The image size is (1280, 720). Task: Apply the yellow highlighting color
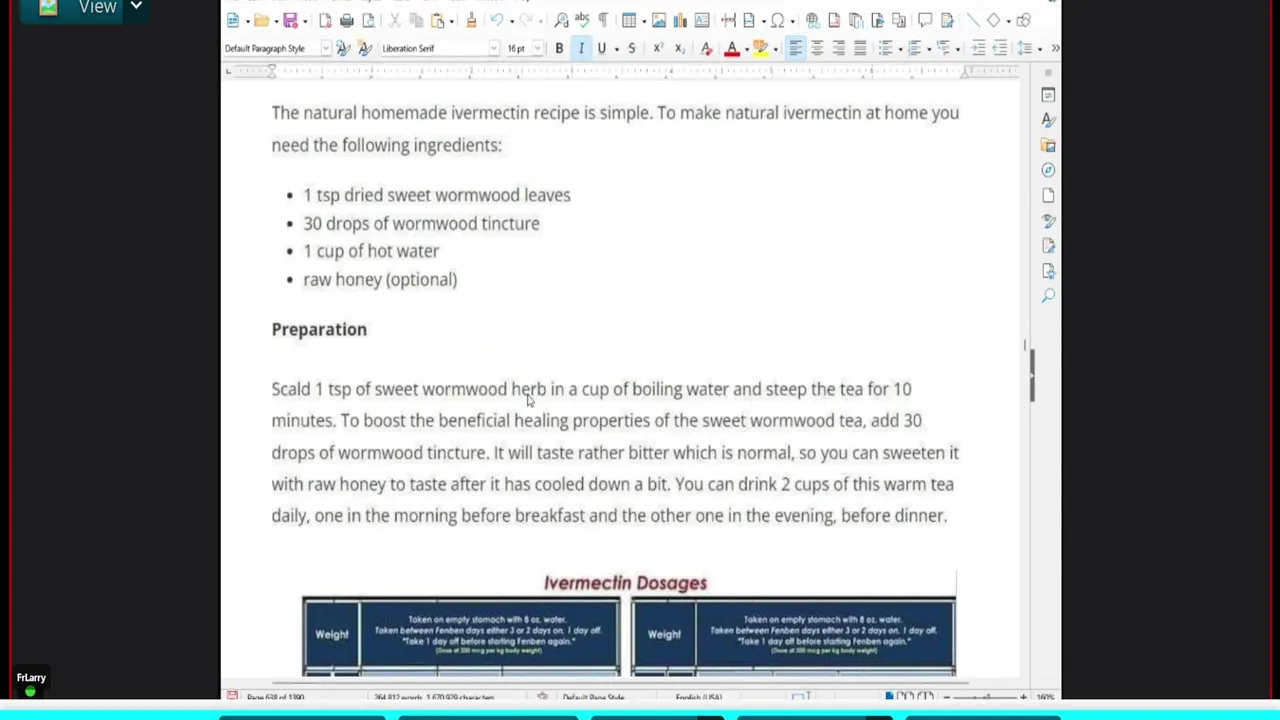[761, 48]
